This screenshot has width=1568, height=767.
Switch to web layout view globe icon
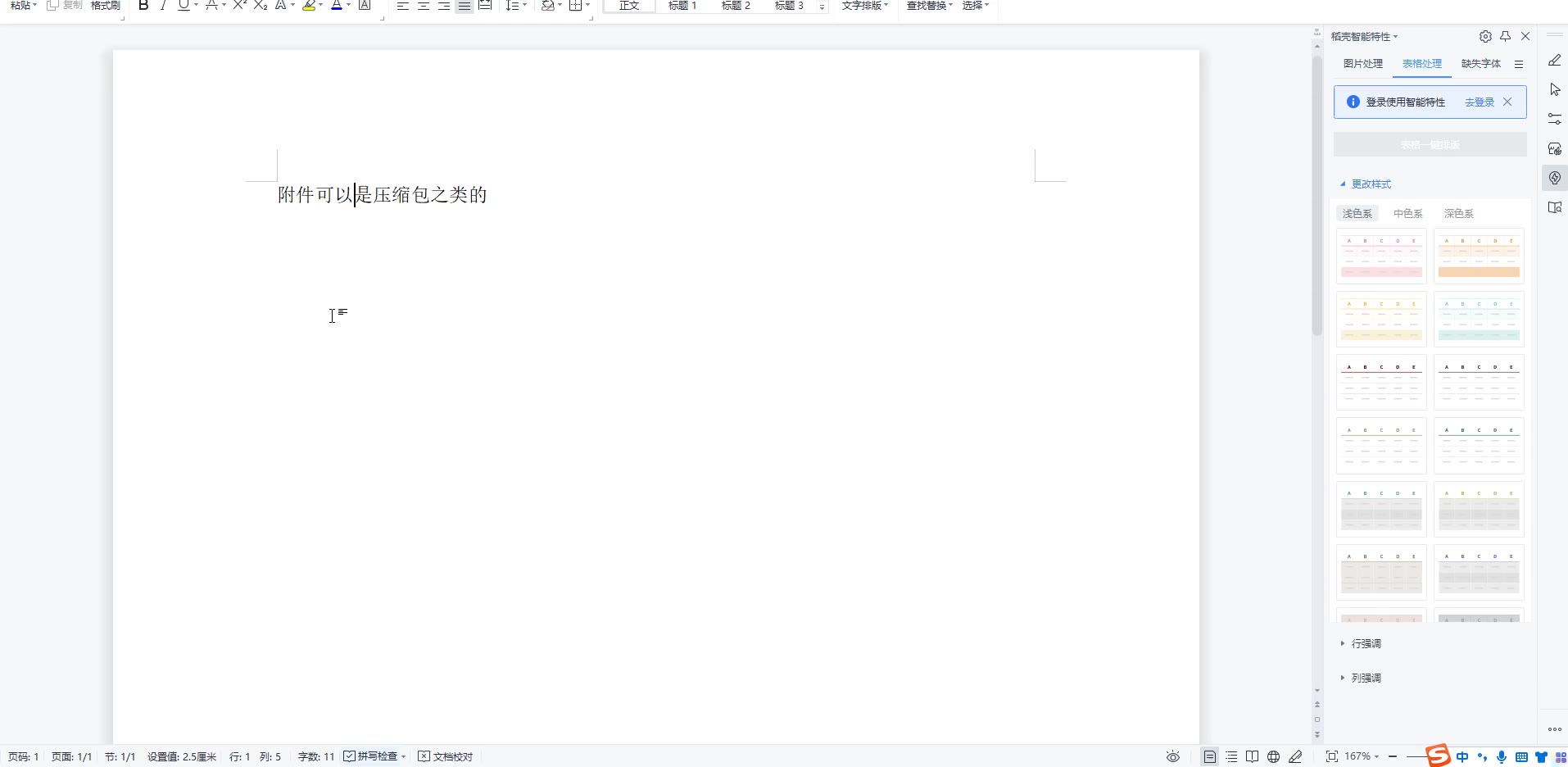click(x=1273, y=757)
